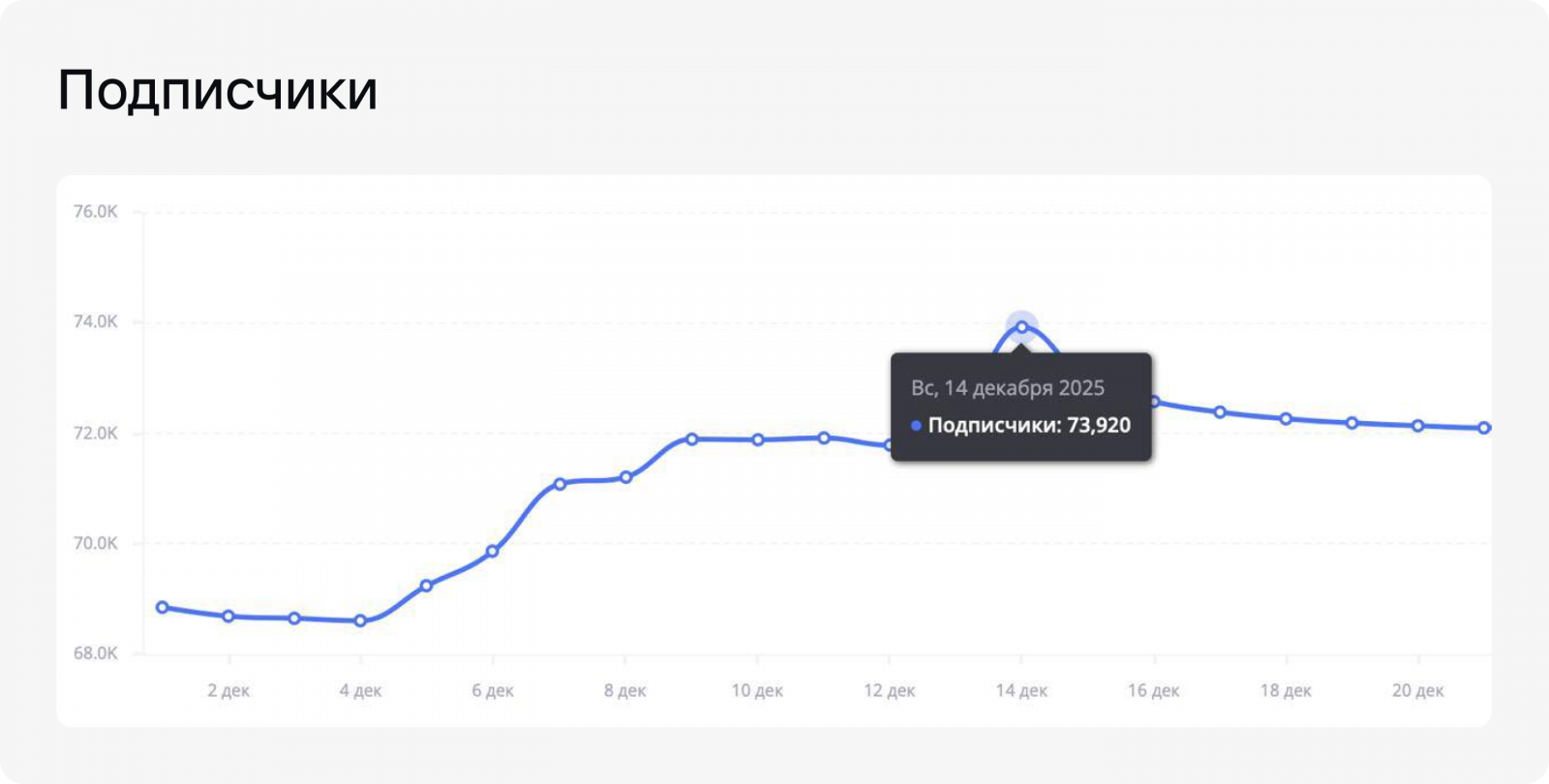Click the 'Подписчики: 73,920' tooltip value
Image resolution: width=1549 pixels, height=784 pixels.
(1029, 426)
